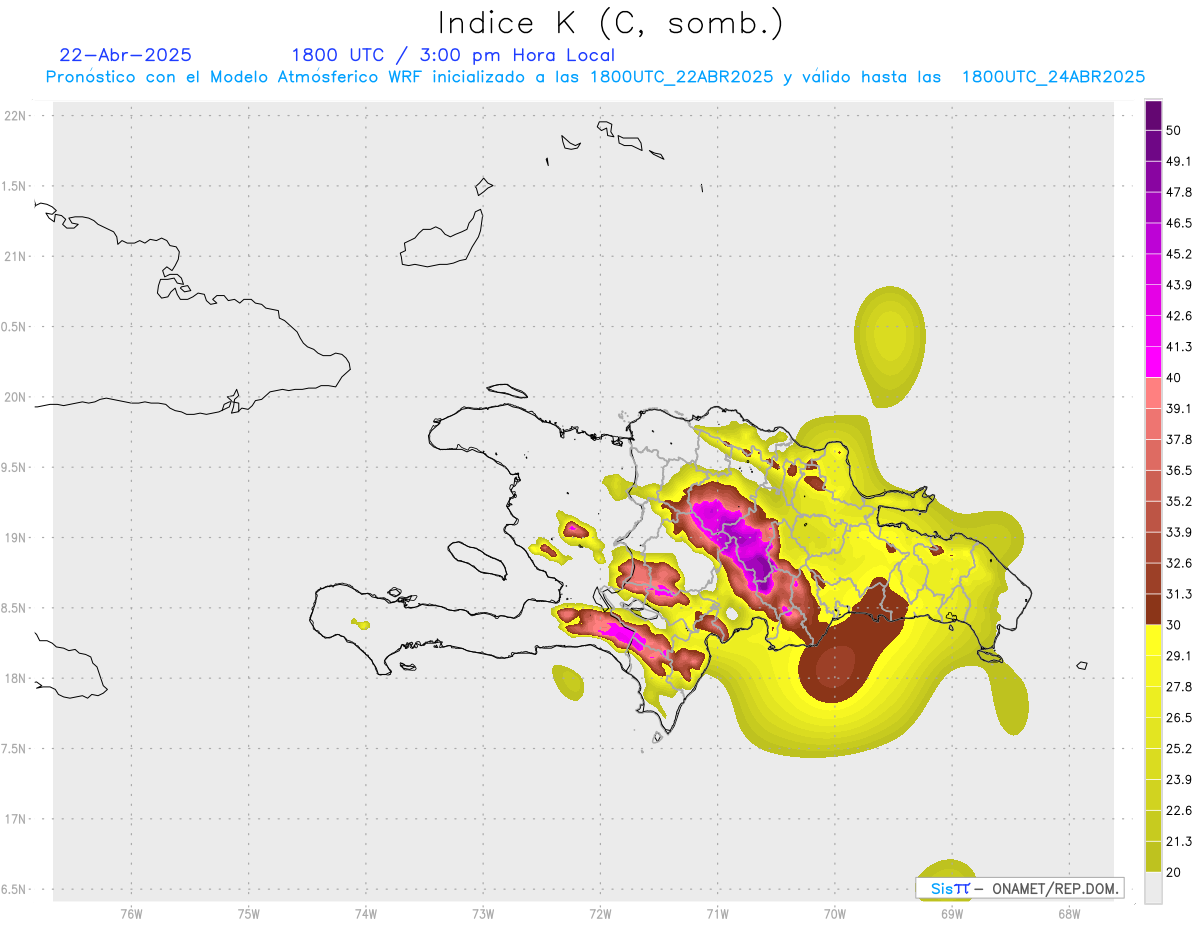This screenshot has height=927, width=1200.
Task: Click the colorbar value "45.2"
Action: point(1178,254)
